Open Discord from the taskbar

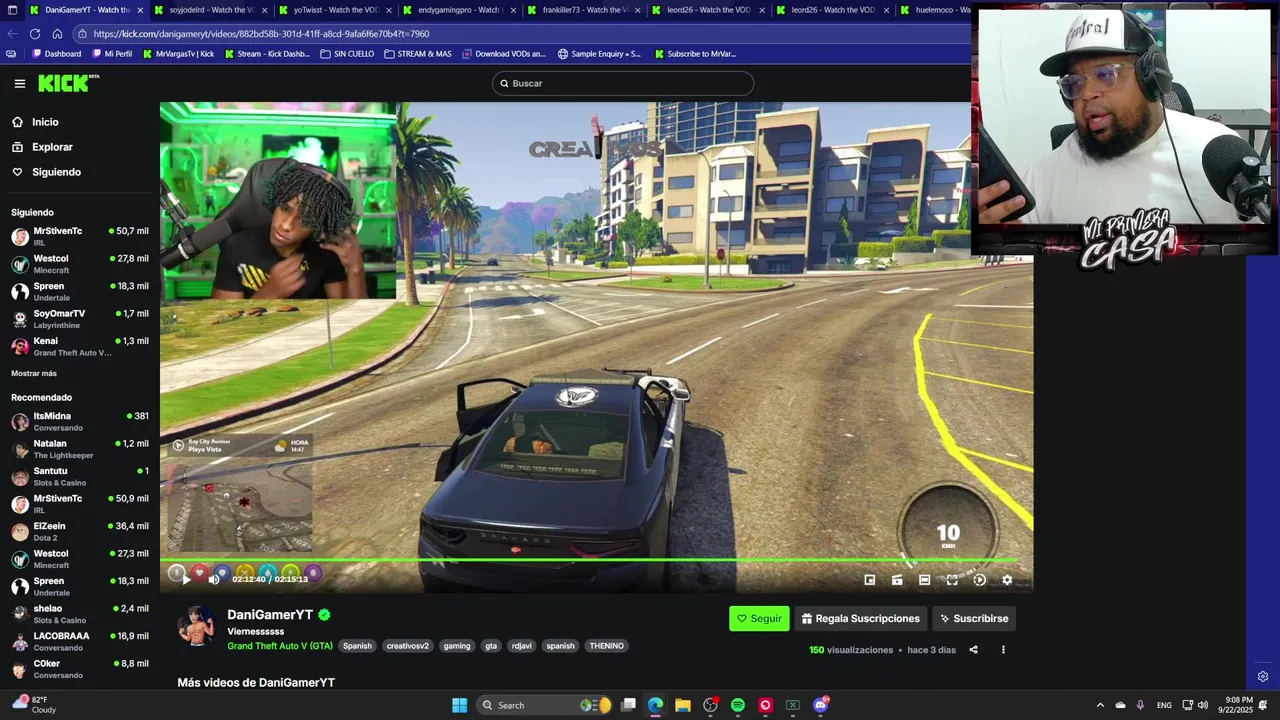tap(821, 705)
